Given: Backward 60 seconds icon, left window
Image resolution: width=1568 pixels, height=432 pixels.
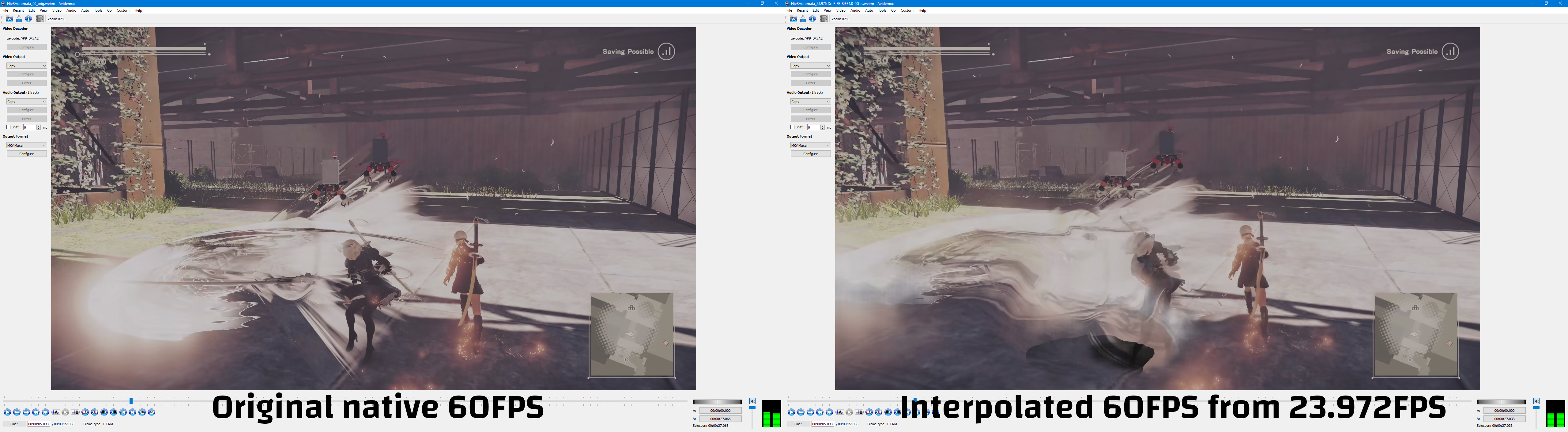Looking at the screenshot, I should [142, 412].
